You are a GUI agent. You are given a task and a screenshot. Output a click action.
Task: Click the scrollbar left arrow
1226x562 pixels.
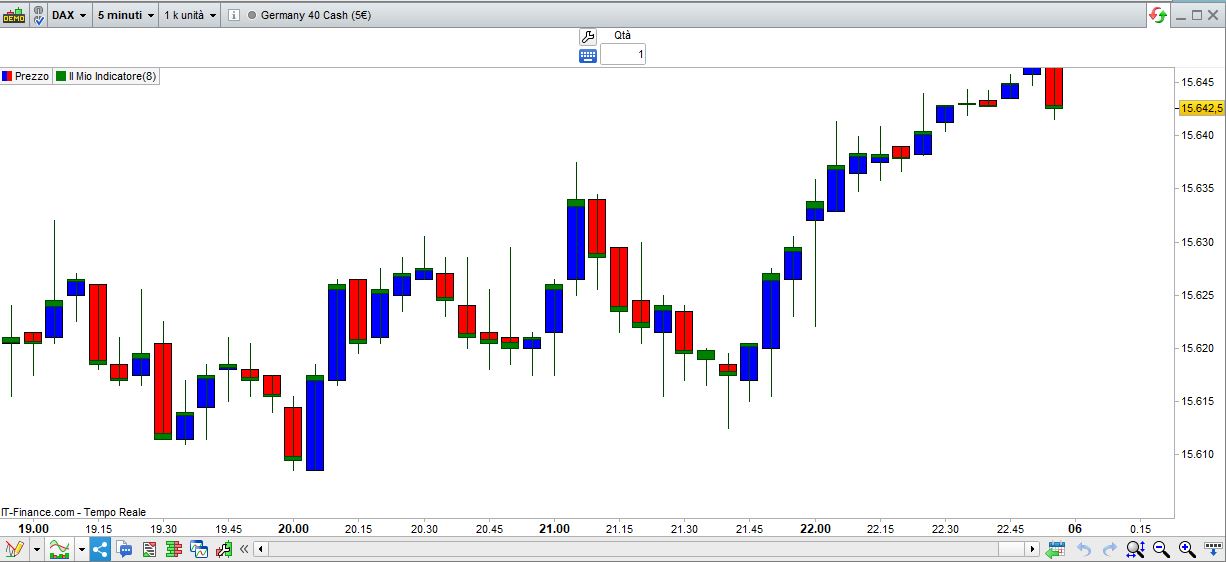(x=261, y=549)
